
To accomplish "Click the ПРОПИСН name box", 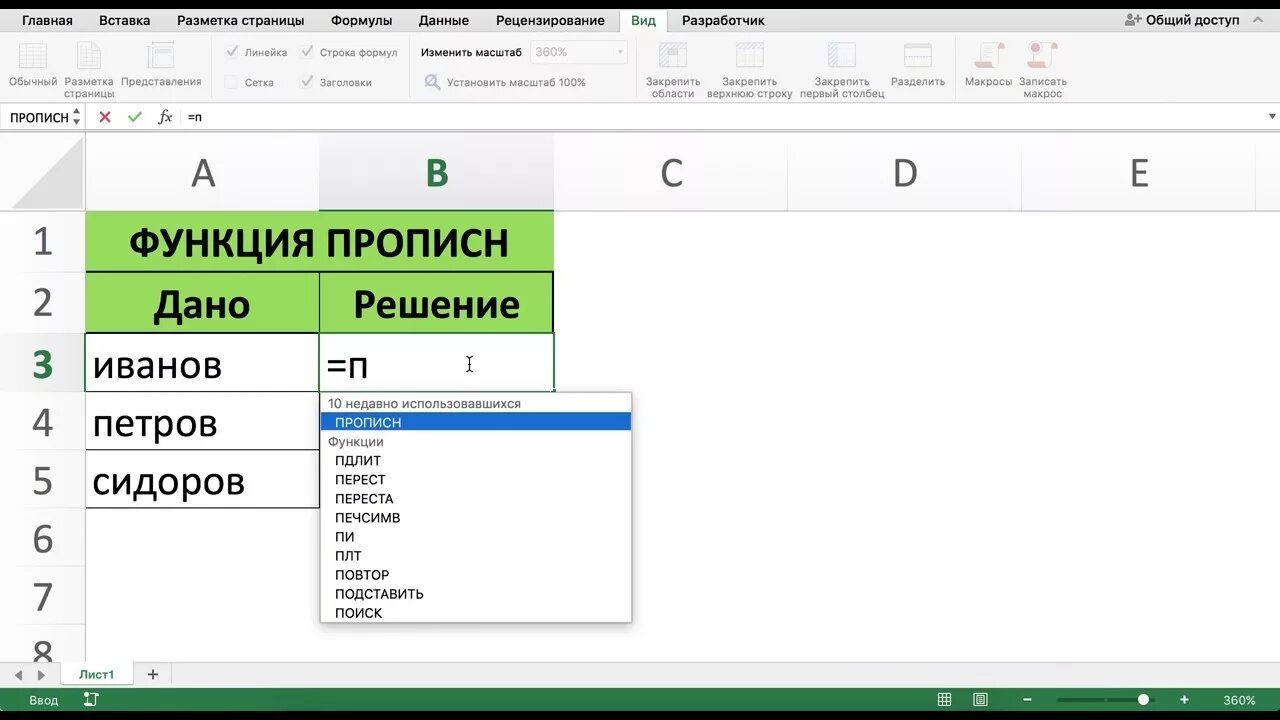I will [39, 117].
